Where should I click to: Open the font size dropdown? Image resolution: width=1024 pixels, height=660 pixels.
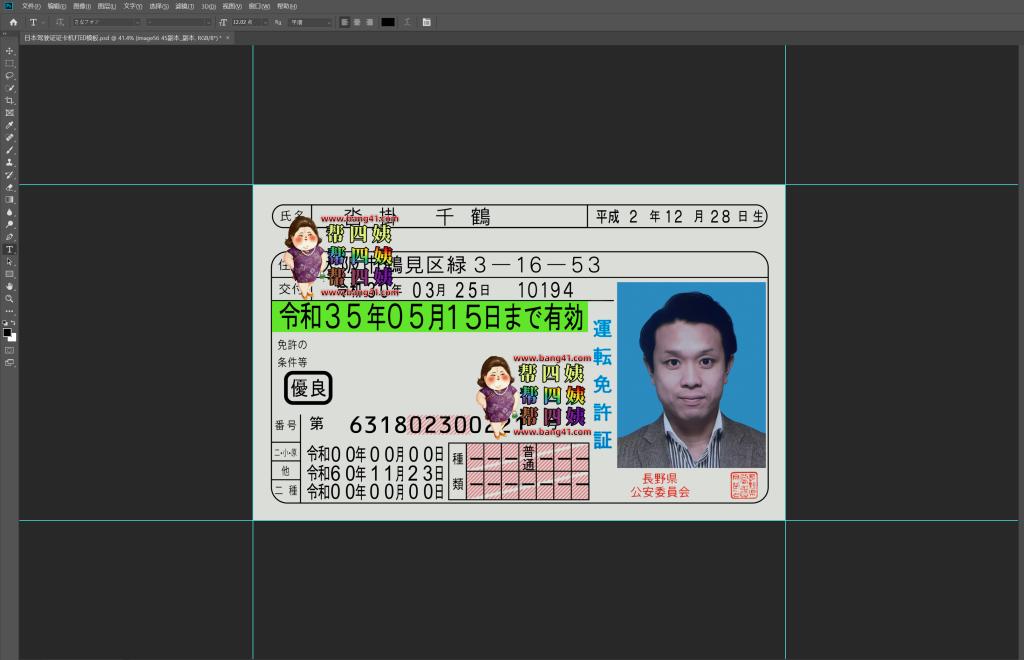point(266,21)
